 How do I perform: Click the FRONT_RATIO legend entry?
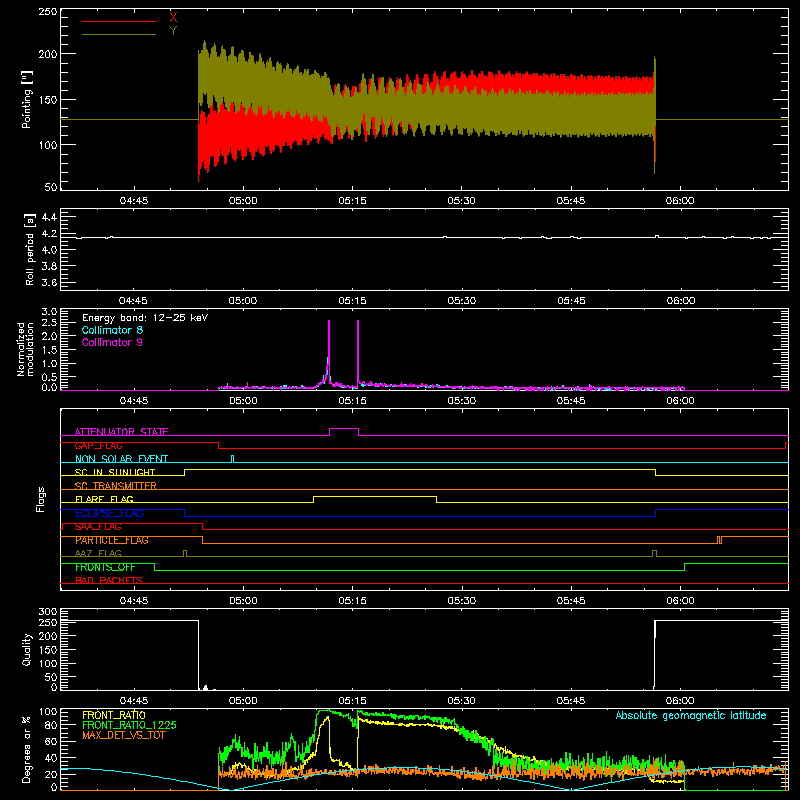(x=114, y=715)
